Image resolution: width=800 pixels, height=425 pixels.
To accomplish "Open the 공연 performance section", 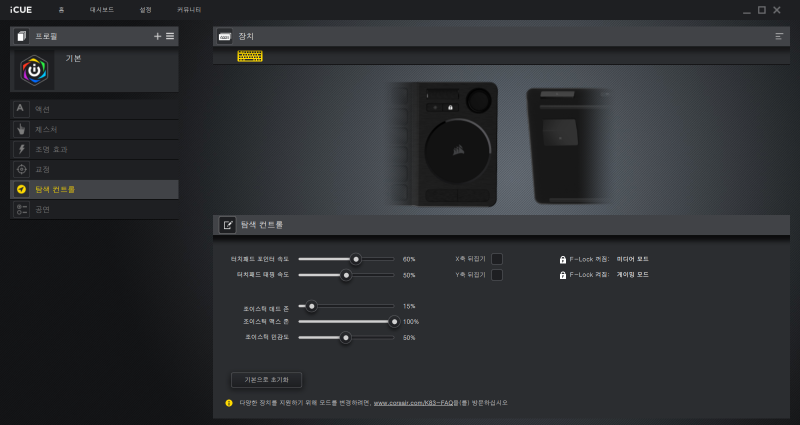I will pos(94,209).
